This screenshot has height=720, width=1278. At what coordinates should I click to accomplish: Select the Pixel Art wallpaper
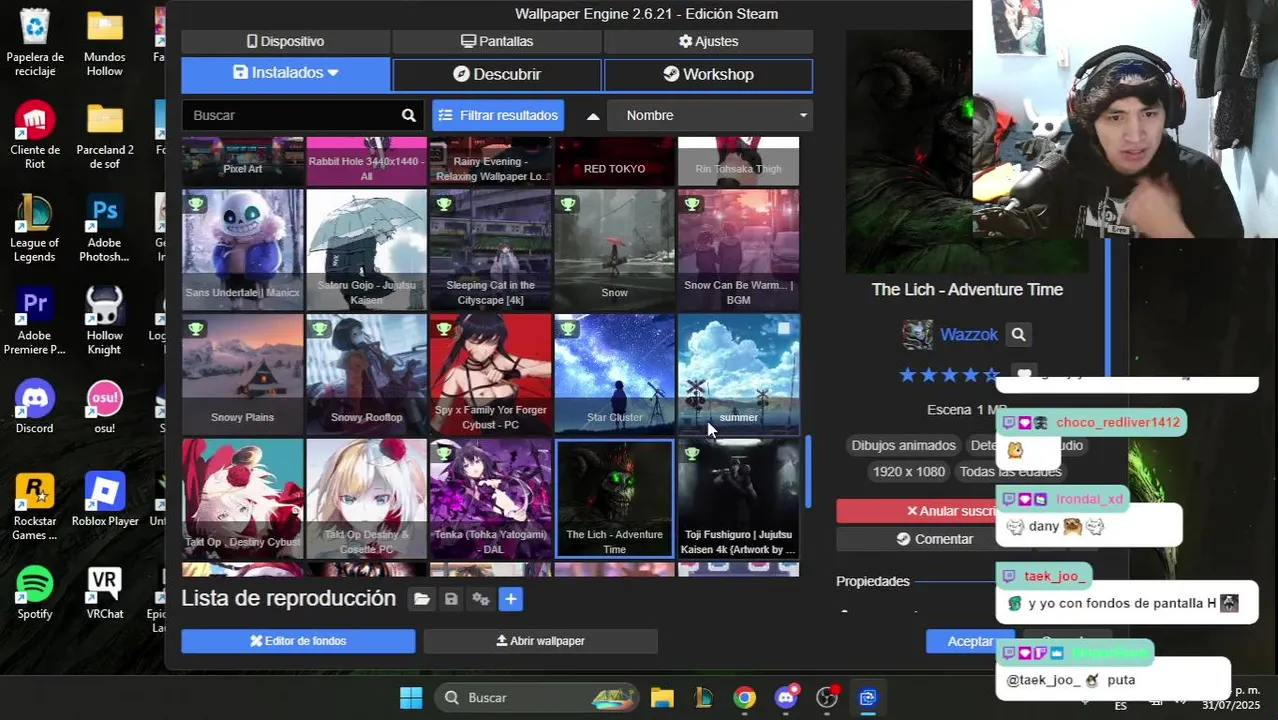[243, 161]
